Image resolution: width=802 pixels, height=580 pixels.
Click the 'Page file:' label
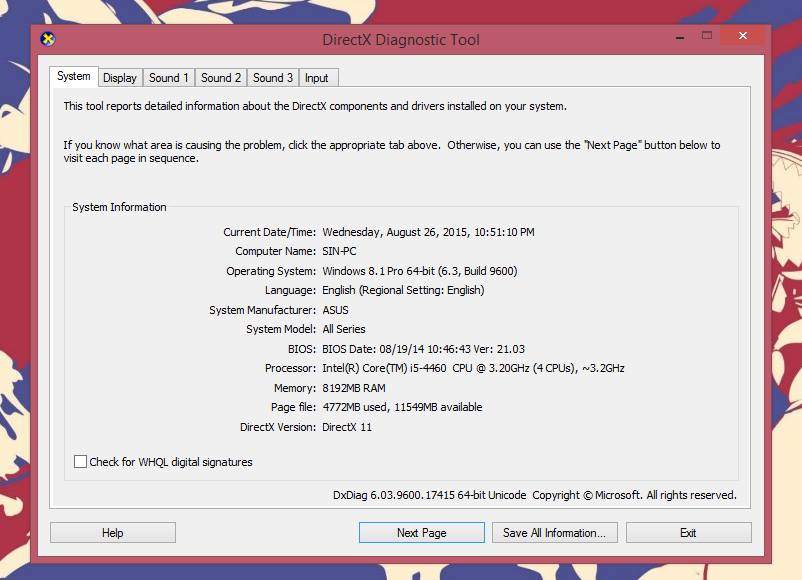pyautogui.click(x=294, y=407)
